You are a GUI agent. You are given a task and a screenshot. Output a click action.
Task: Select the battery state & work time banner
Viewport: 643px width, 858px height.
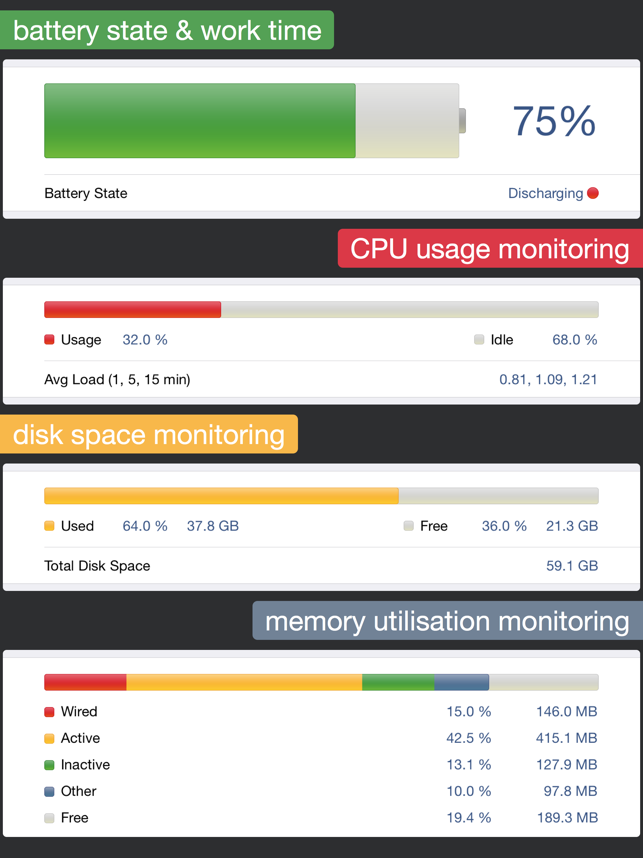pyautogui.click(x=167, y=30)
